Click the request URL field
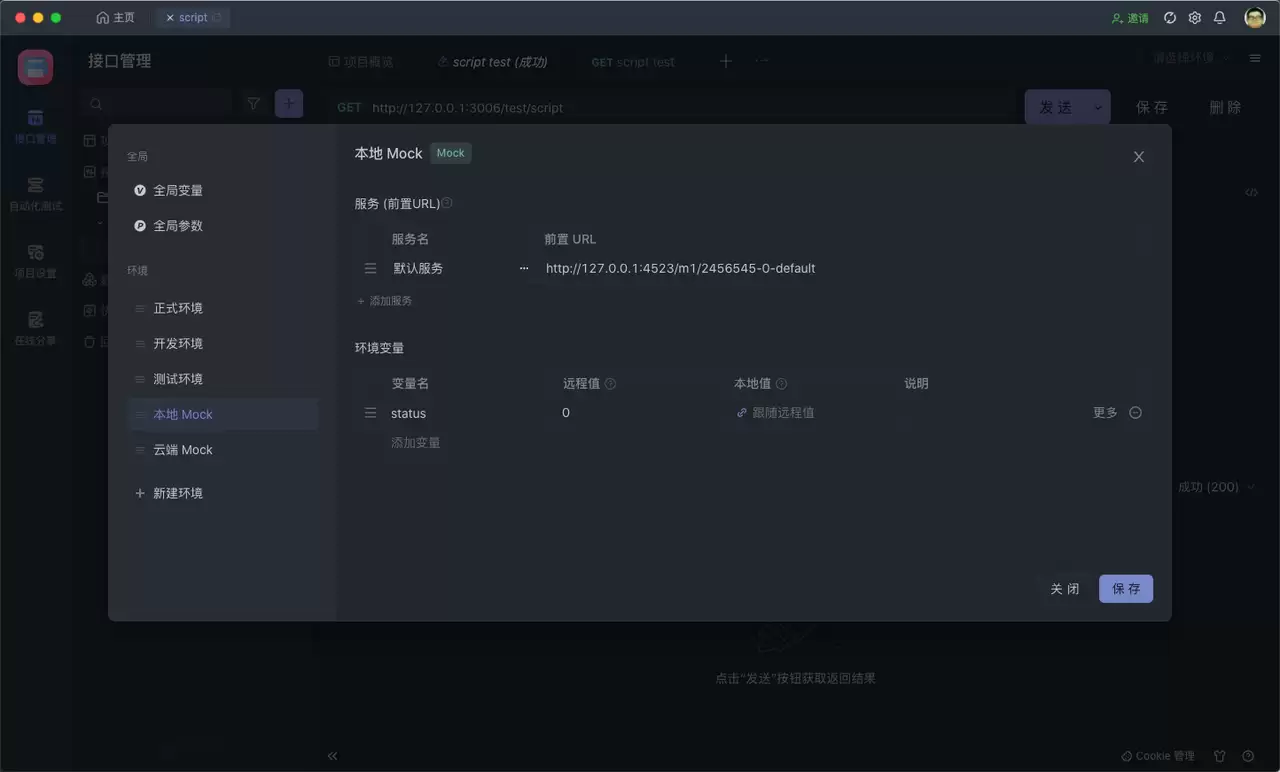Image resolution: width=1280 pixels, height=772 pixels. tap(690, 107)
